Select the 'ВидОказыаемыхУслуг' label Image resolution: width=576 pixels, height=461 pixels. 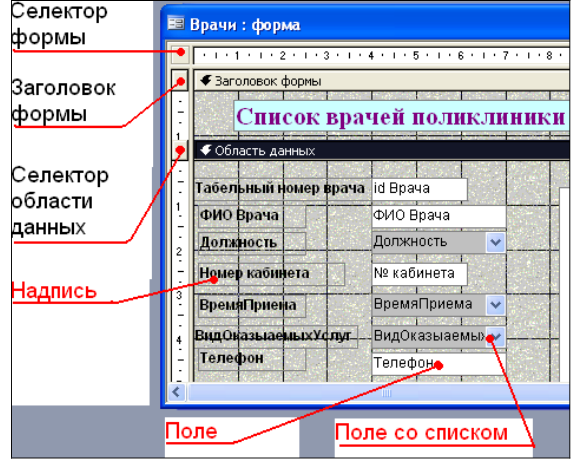(276, 336)
